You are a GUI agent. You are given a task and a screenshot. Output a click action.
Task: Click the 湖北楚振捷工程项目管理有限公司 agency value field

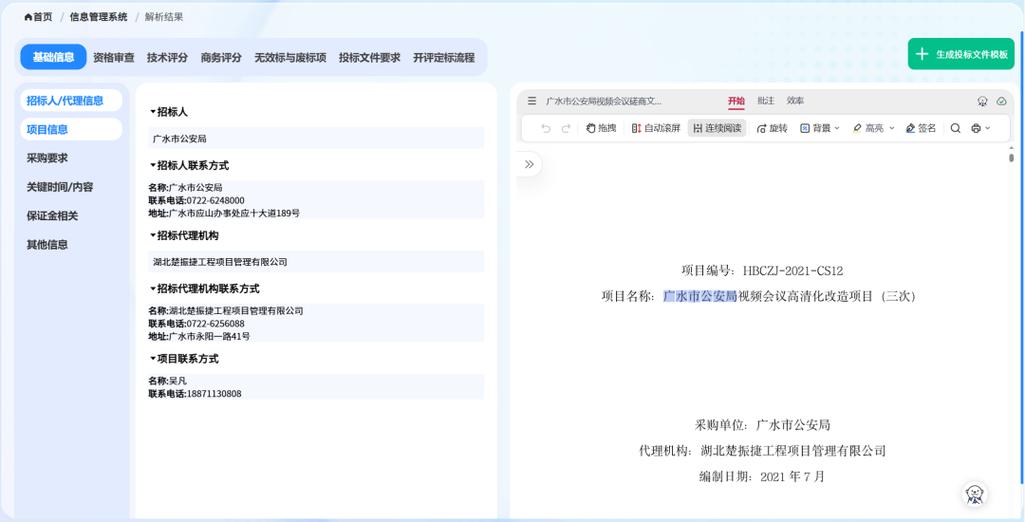click(316, 261)
